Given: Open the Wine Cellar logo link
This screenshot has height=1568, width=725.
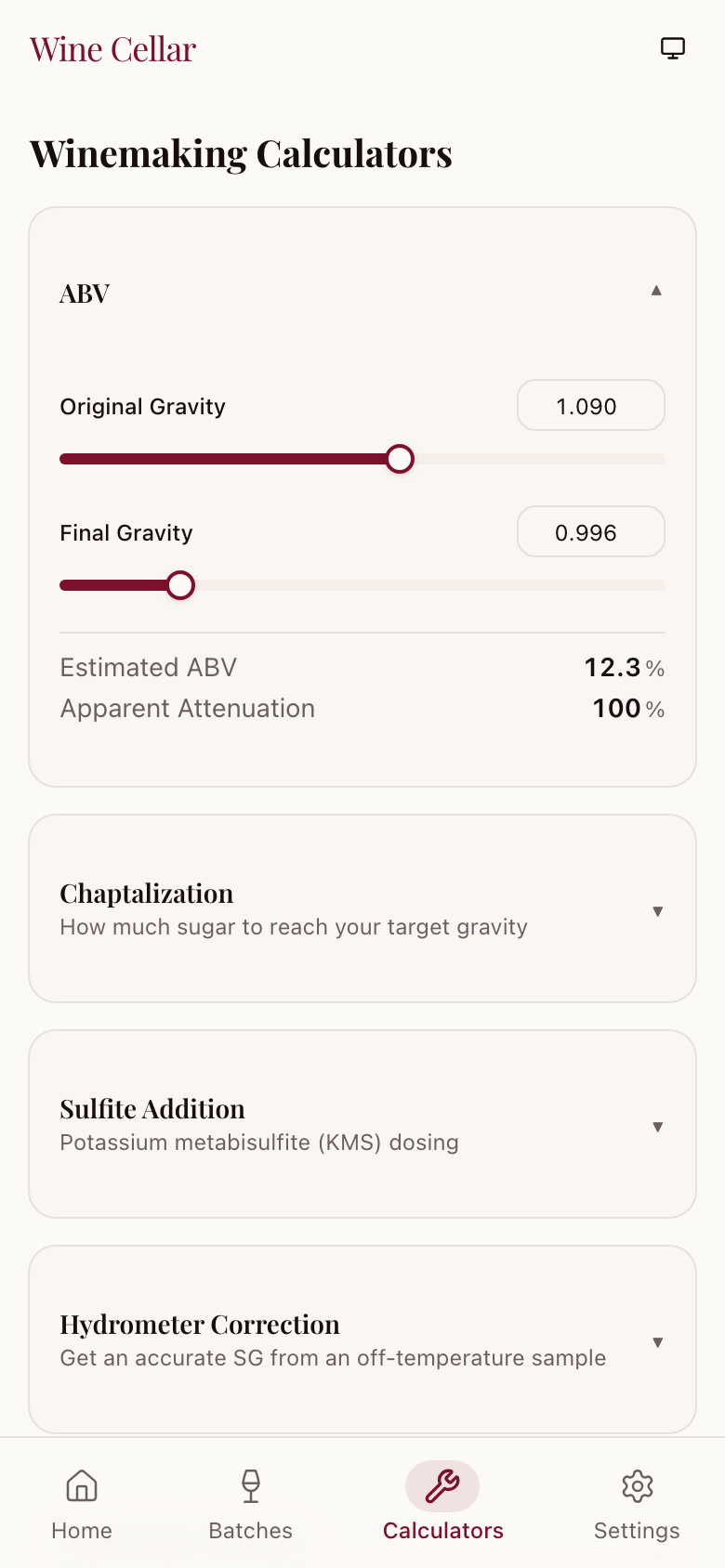Looking at the screenshot, I should (x=112, y=49).
